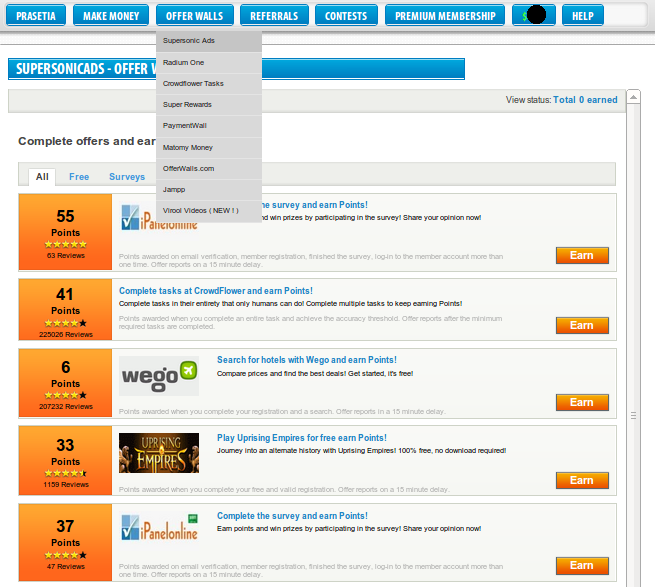The image size is (655, 587).
Task: Click the account balance dollar button
Action: point(534,15)
